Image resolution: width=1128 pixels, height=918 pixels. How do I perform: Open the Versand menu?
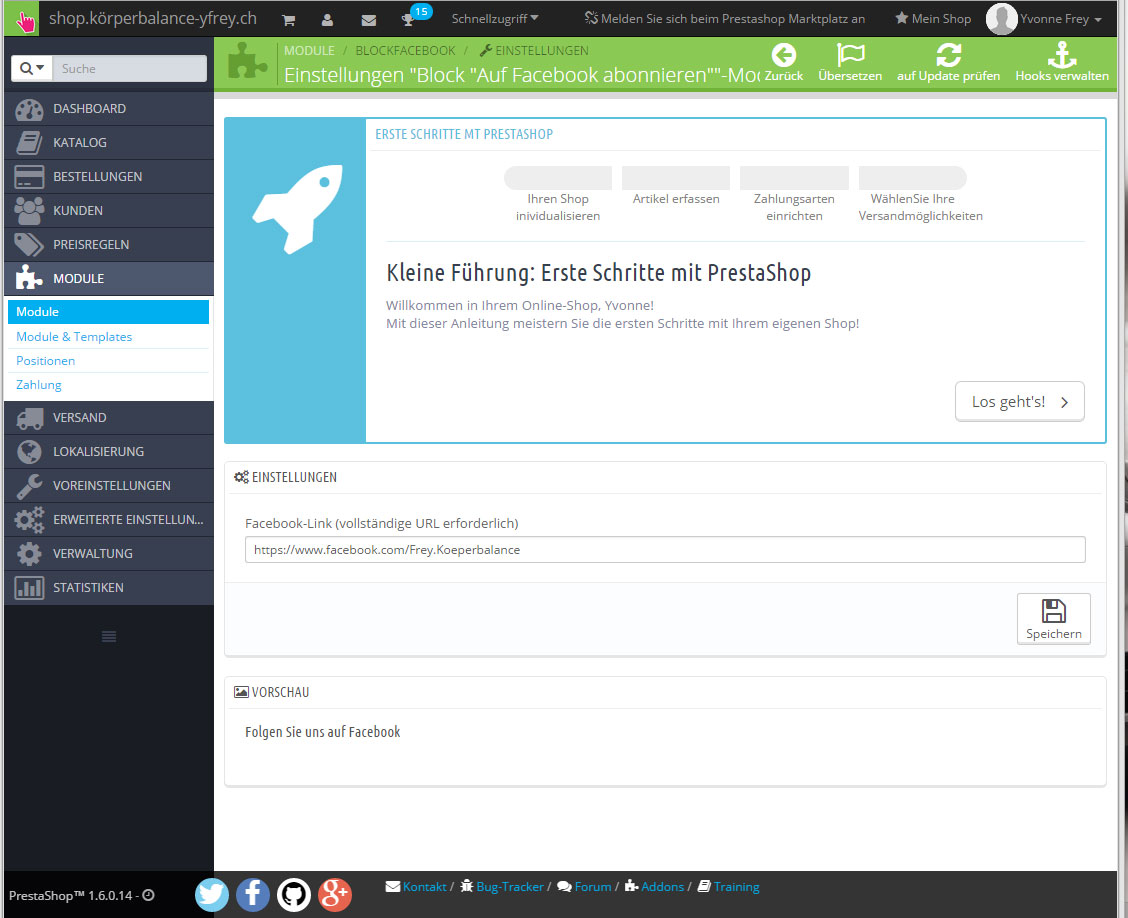tap(109, 417)
